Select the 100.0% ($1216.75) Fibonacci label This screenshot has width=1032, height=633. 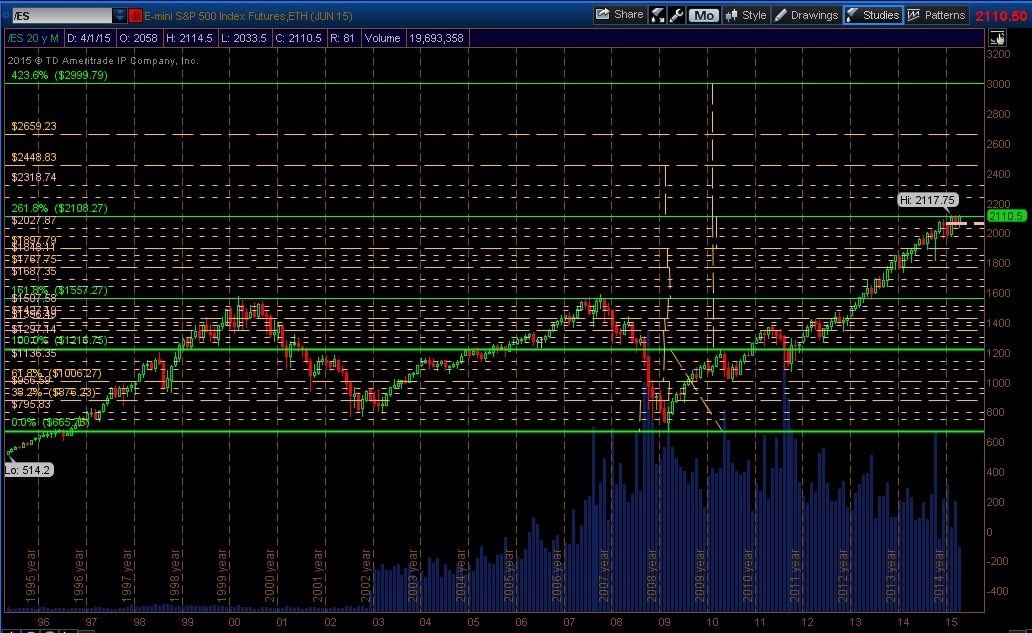coord(59,340)
